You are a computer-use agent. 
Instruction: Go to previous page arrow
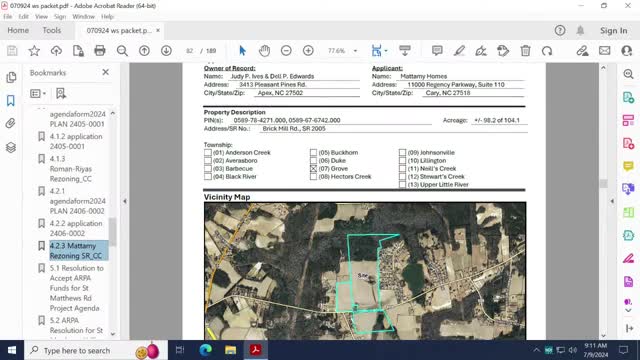click(x=144, y=51)
